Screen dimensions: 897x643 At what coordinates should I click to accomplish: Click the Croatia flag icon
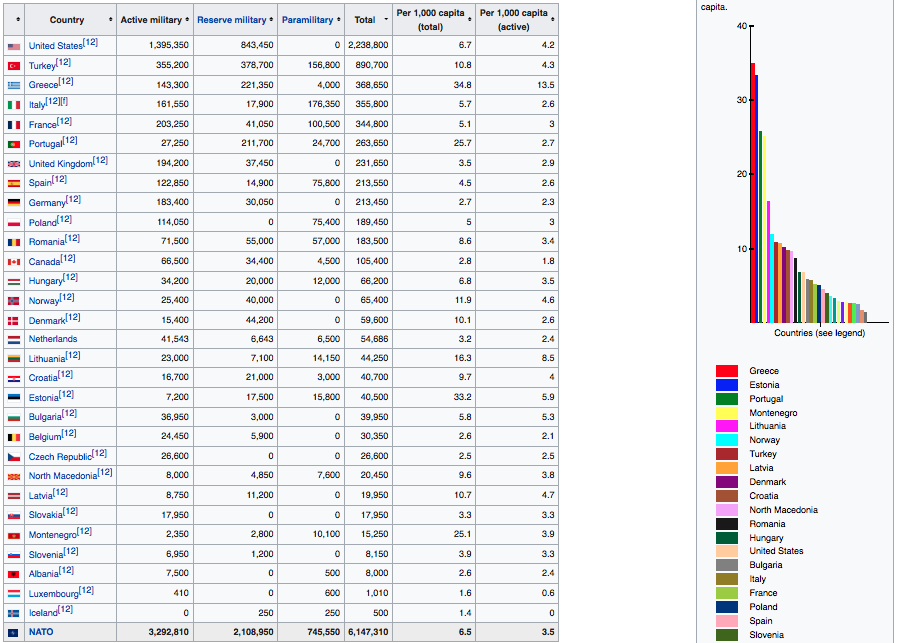tap(14, 378)
